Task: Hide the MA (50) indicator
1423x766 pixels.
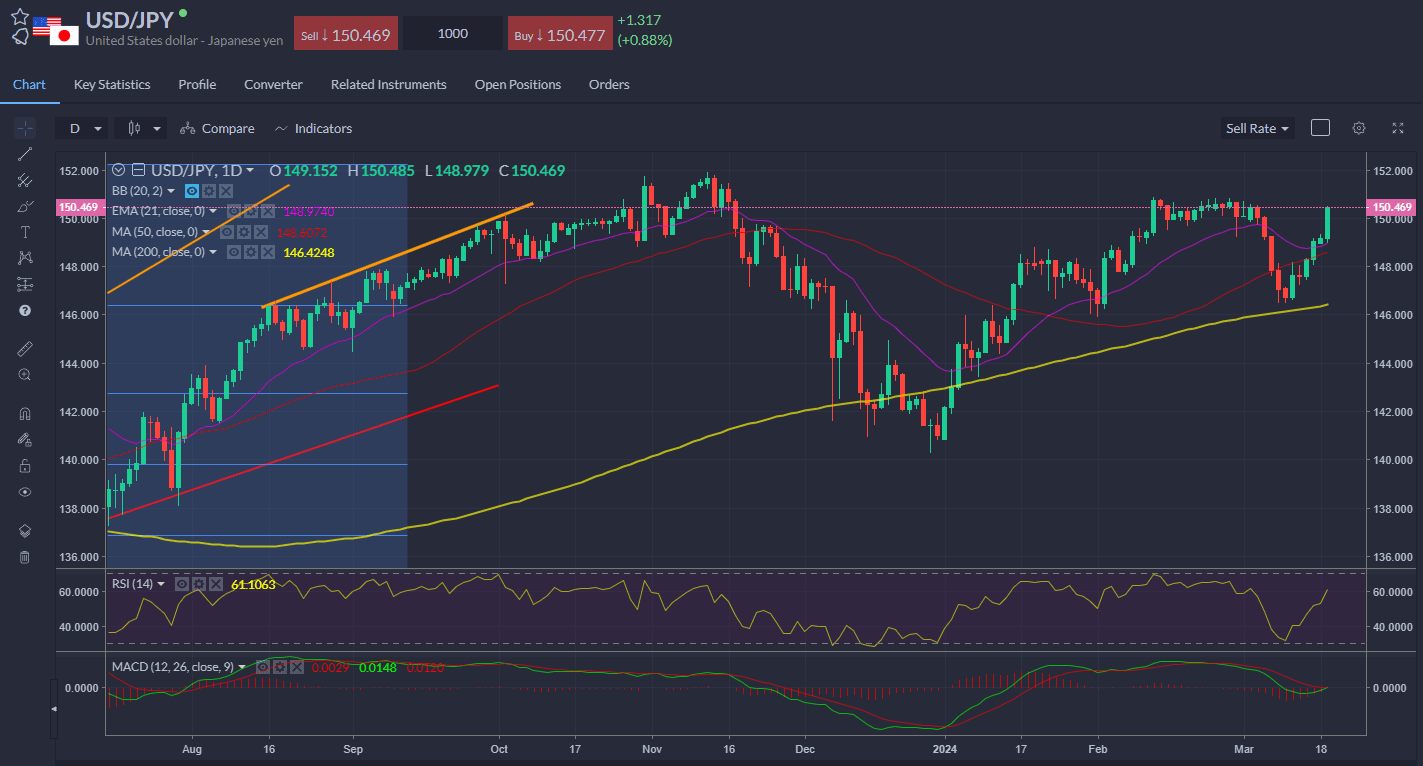Action: tap(227, 232)
